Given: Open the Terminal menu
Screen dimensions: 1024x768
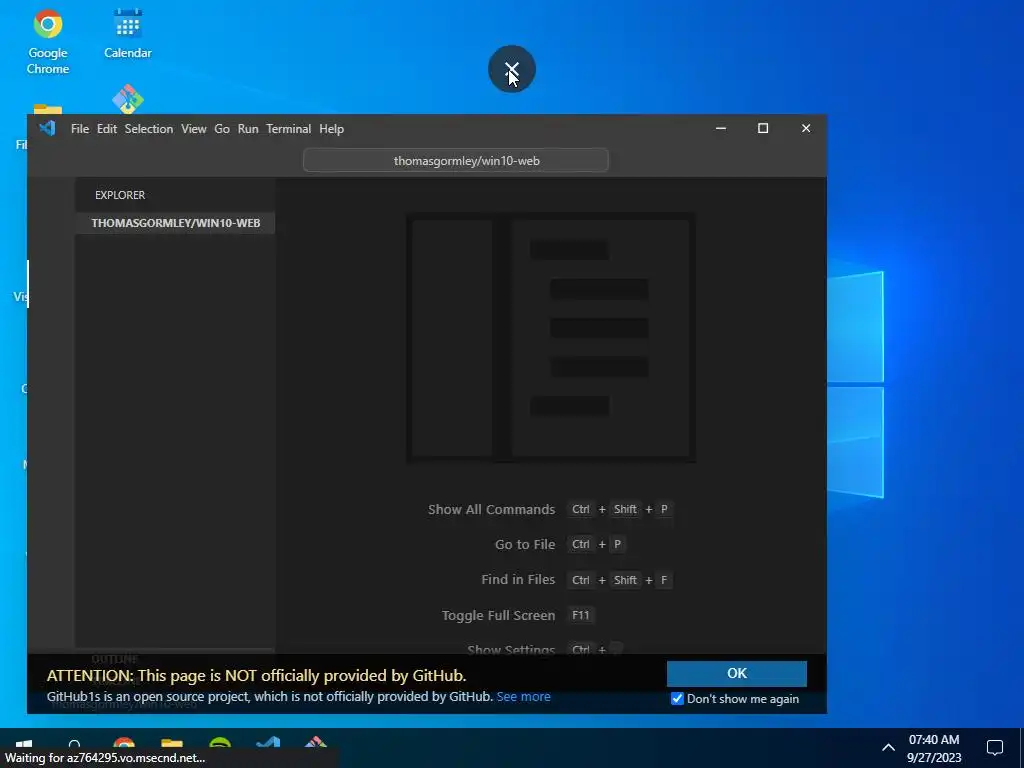Looking at the screenshot, I should click(289, 129).
